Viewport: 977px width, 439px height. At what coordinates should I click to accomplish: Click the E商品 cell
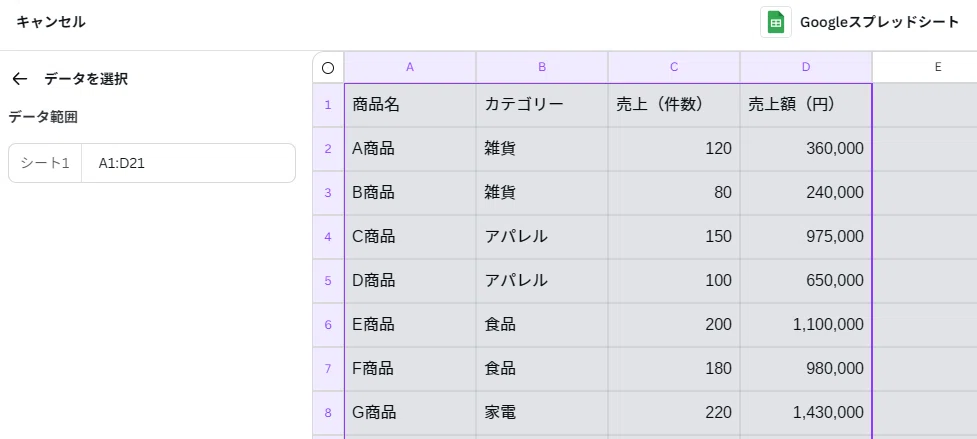410,325
